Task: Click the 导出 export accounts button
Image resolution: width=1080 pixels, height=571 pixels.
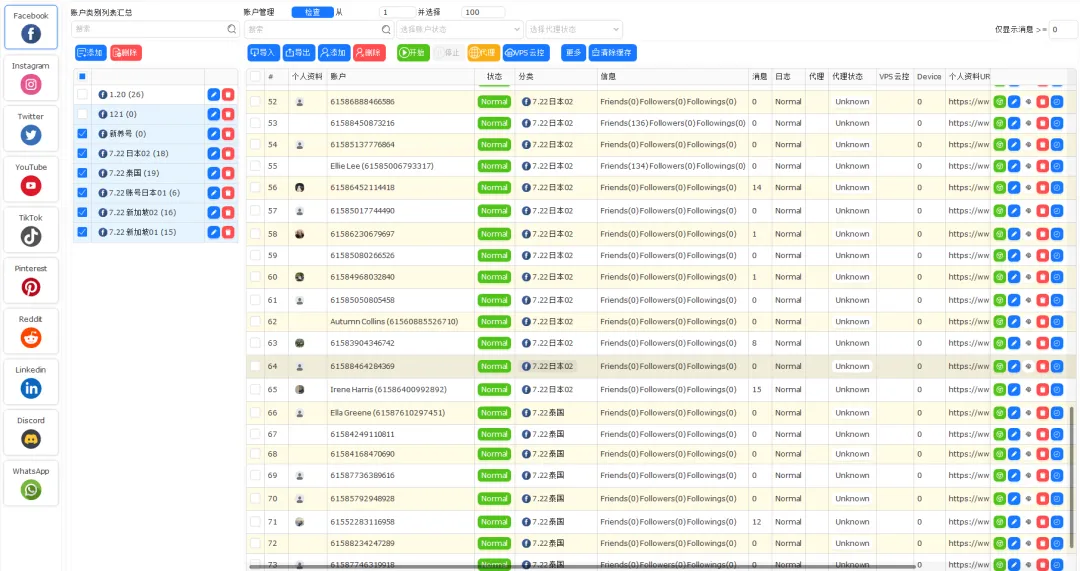Action: coord(299,52)
